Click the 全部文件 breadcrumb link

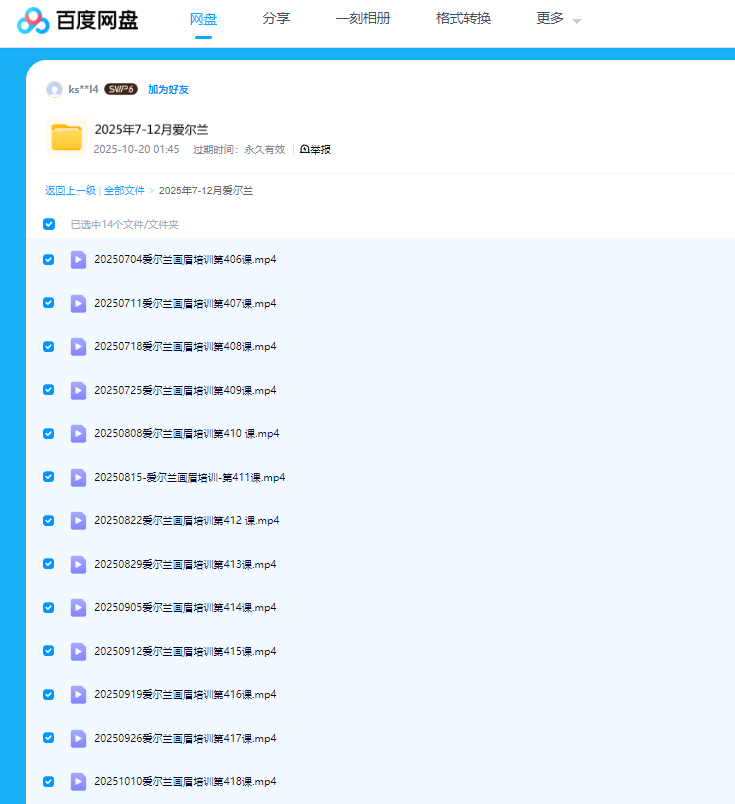(x=124, y=191)
